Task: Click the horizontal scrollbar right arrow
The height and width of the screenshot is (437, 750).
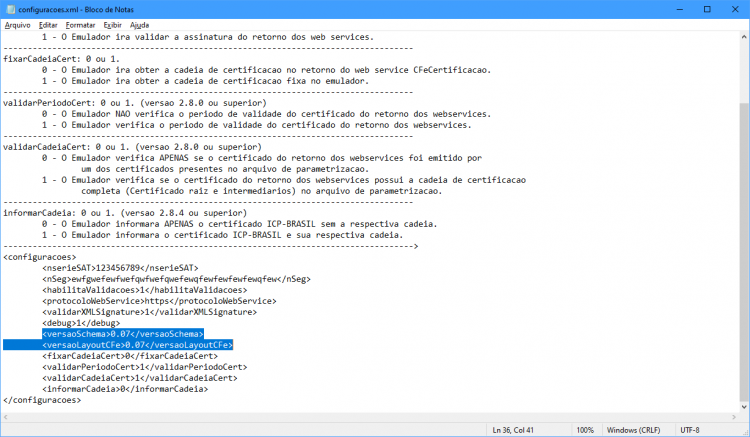Action: pos(734,417)
